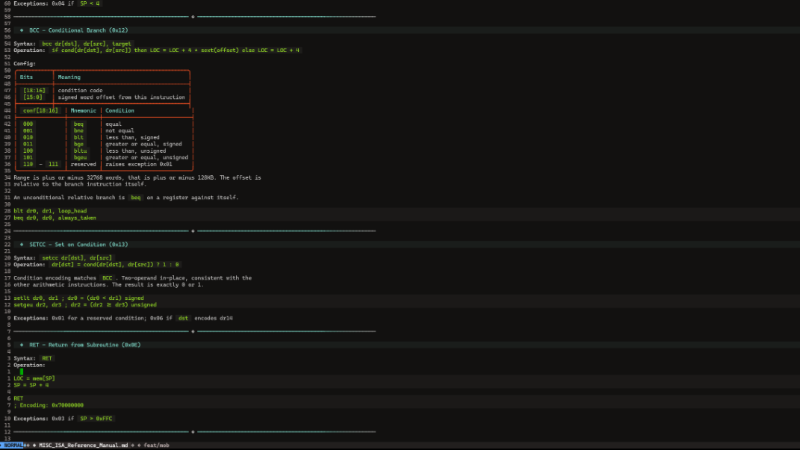Click the green cursor block under Operation
800x450 pixels.
click(x=21, y=372)
